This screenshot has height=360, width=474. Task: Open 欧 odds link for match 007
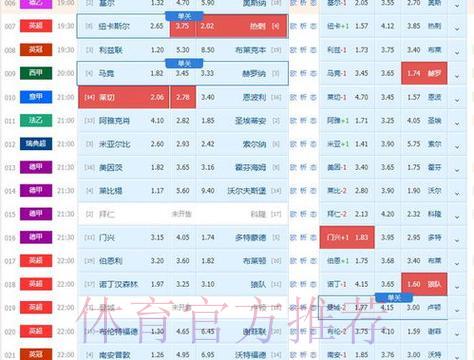point(293,26)
